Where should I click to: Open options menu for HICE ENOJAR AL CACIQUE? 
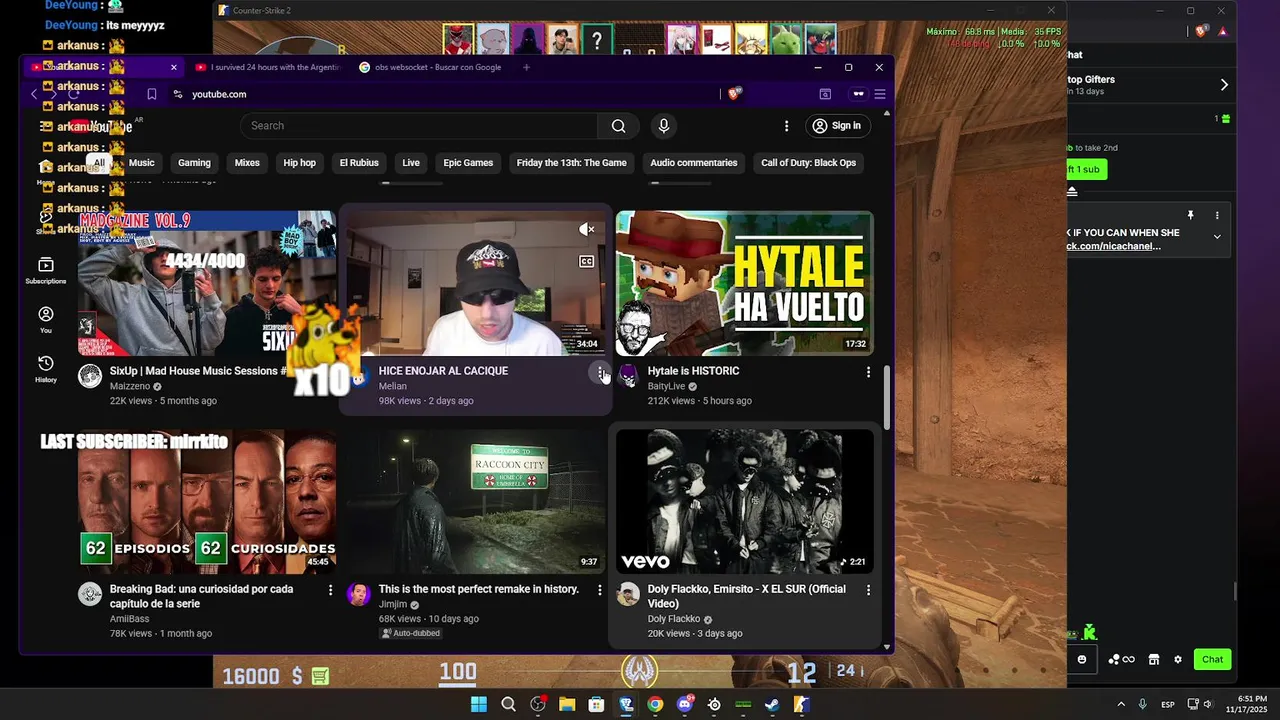pyautogui.click(x=600, y=372)
